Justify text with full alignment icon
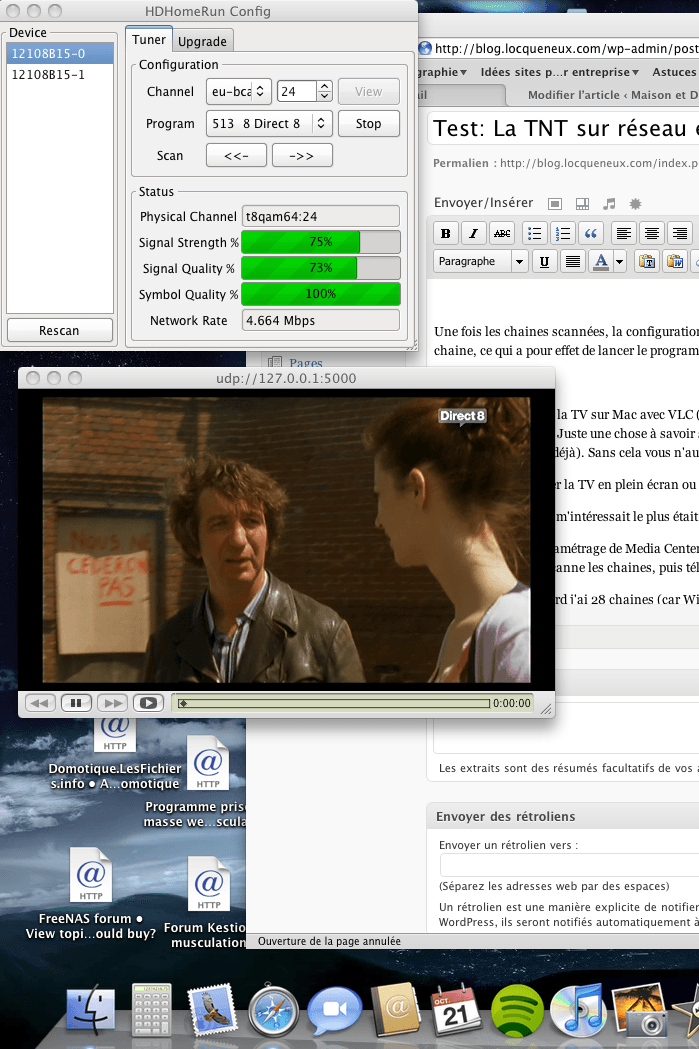Image resolution: width=699 pixels, height=1049 pixels. click(573, 262)
